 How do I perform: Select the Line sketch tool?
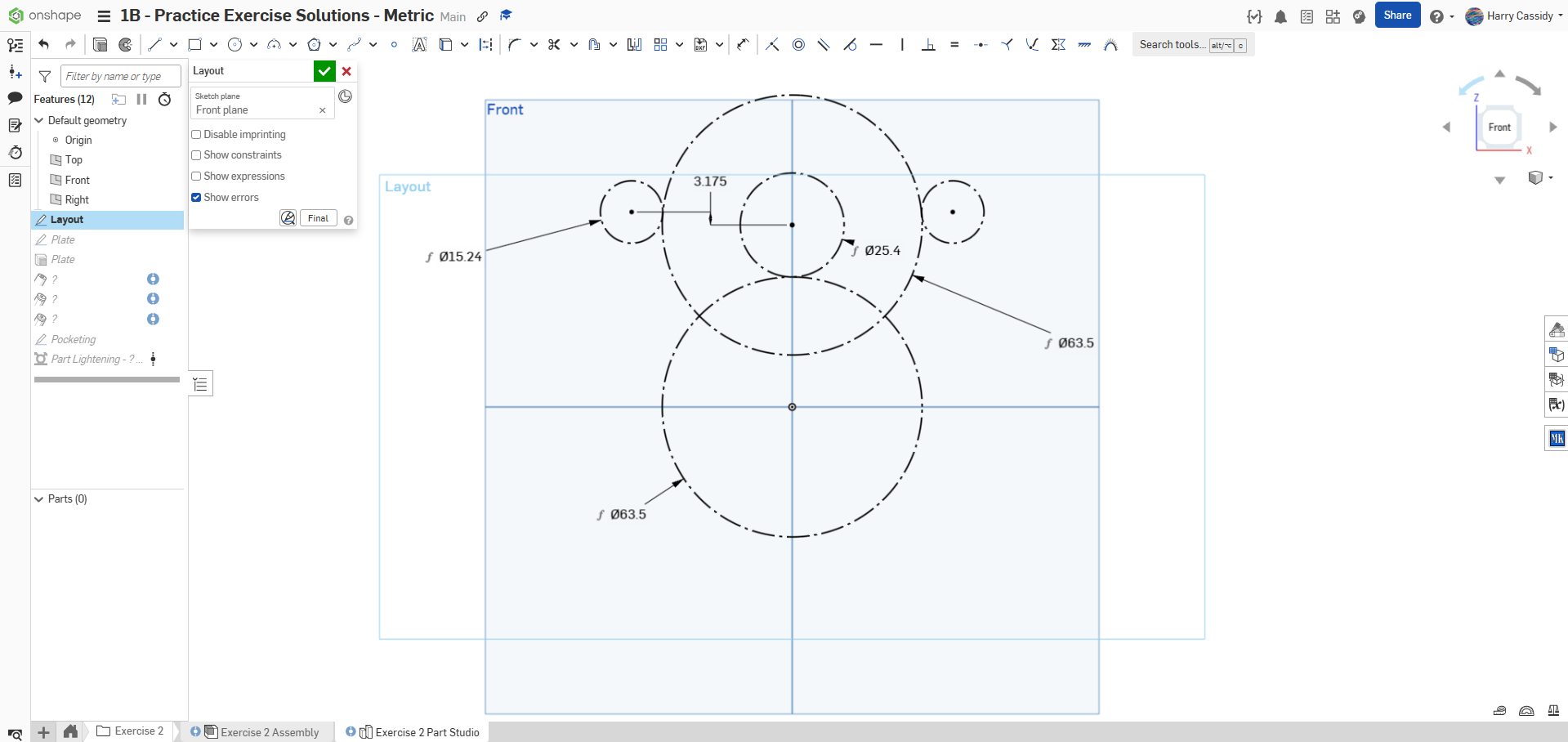(154, 45)
